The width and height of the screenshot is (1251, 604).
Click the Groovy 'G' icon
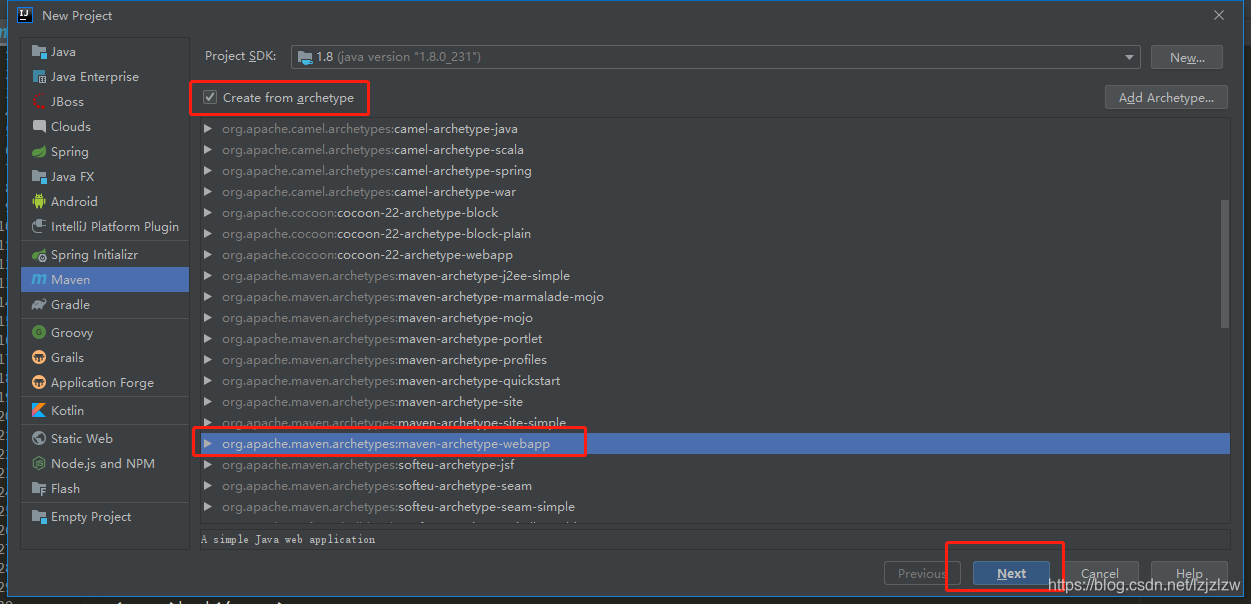[39, 333]
